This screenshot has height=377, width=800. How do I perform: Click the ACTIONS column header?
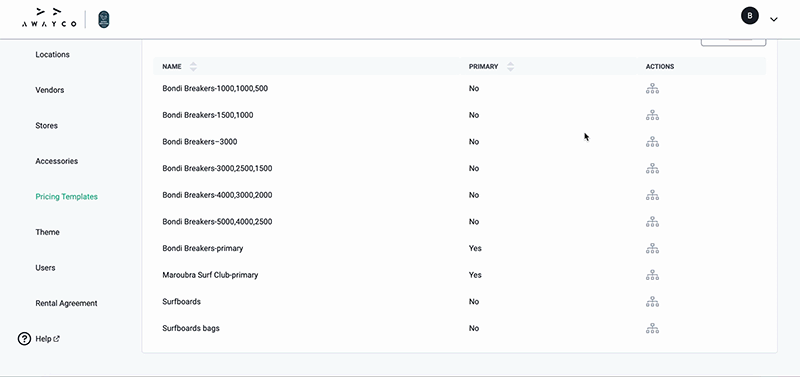click(660, 66)
